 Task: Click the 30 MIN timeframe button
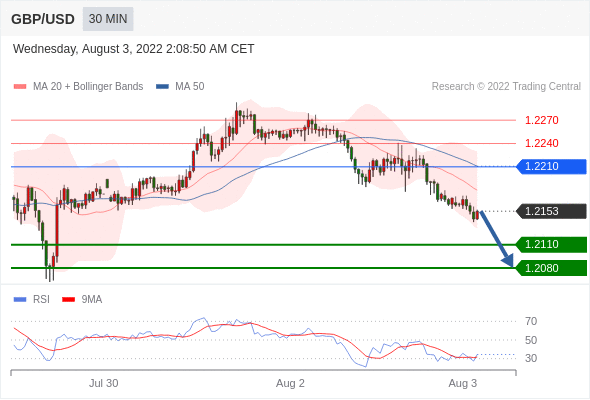click(x=108, y=19)
